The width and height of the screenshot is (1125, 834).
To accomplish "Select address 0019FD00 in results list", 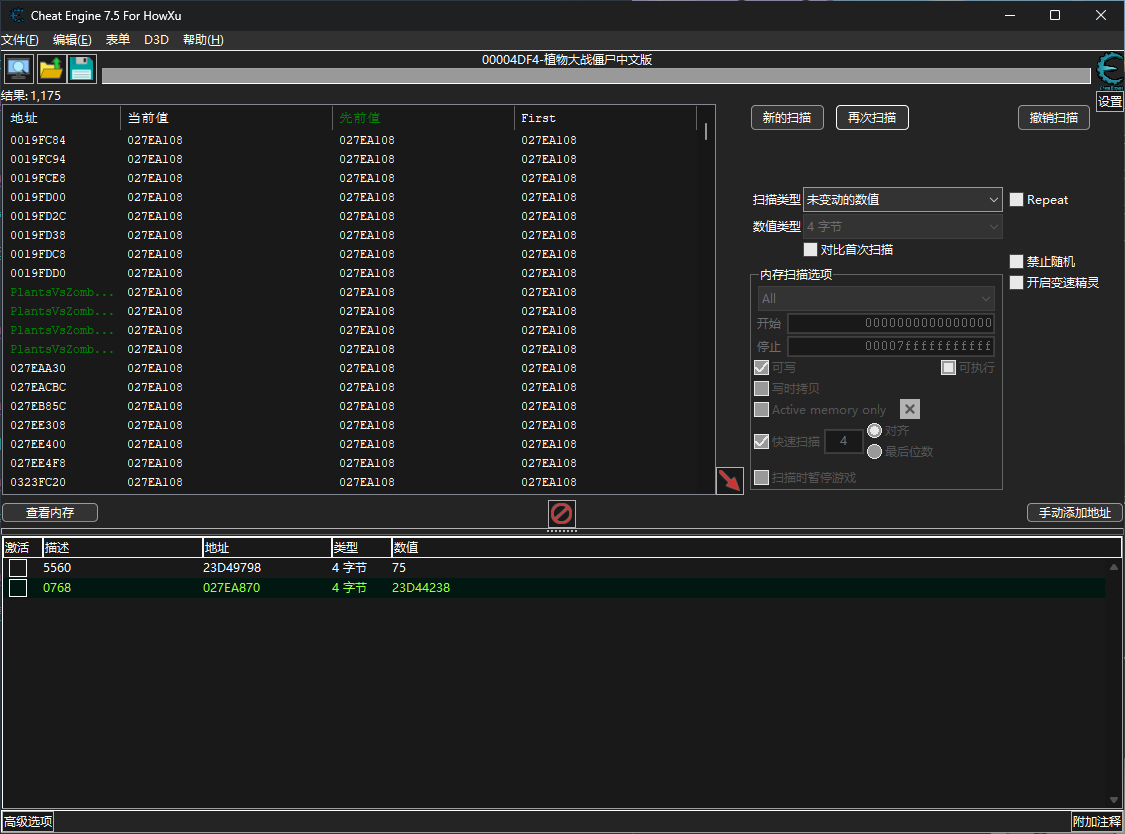I will 38,197.
